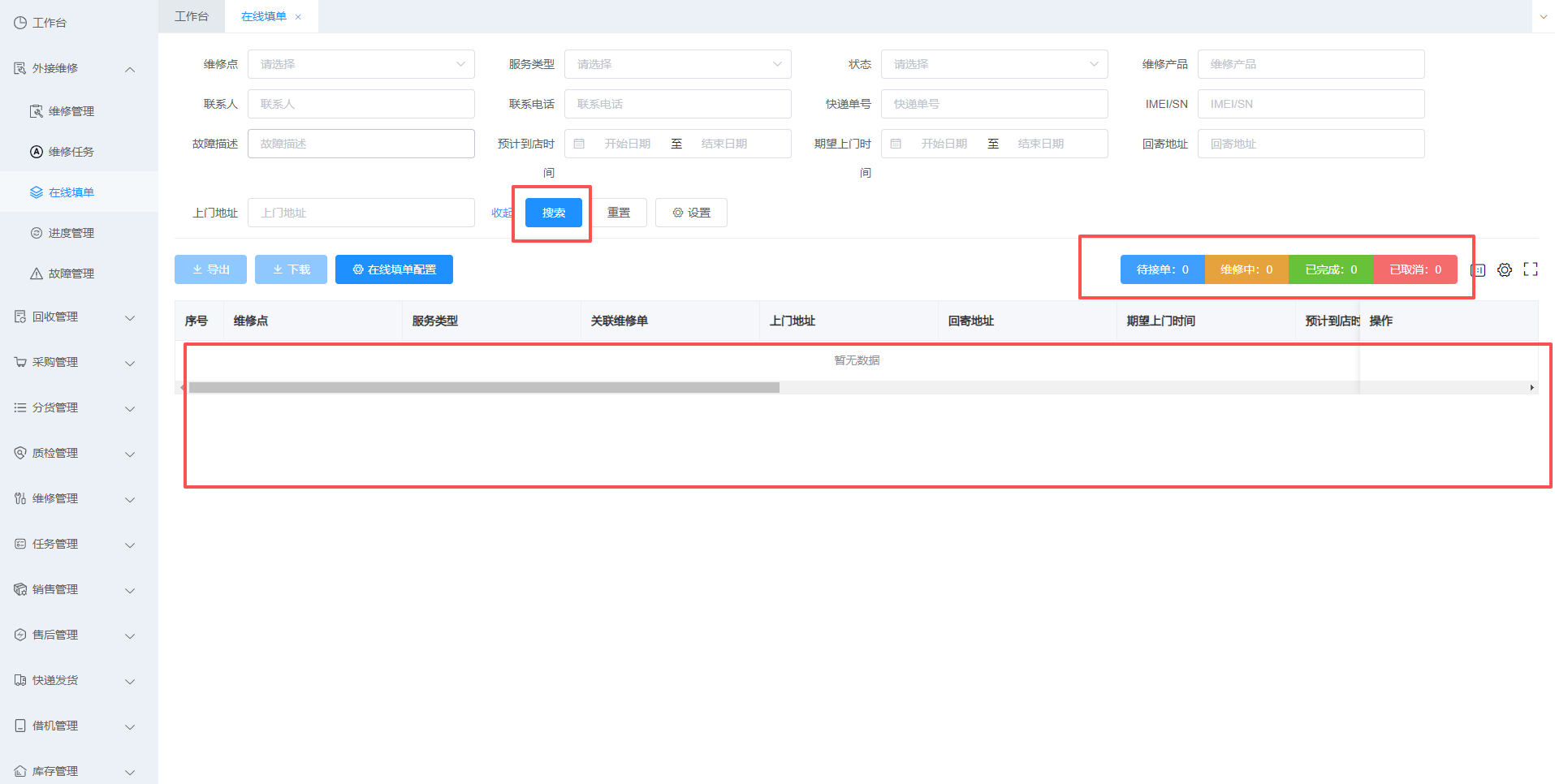Open the 状态 dropdown
The image size is (1555, 784).
[994, 64]
